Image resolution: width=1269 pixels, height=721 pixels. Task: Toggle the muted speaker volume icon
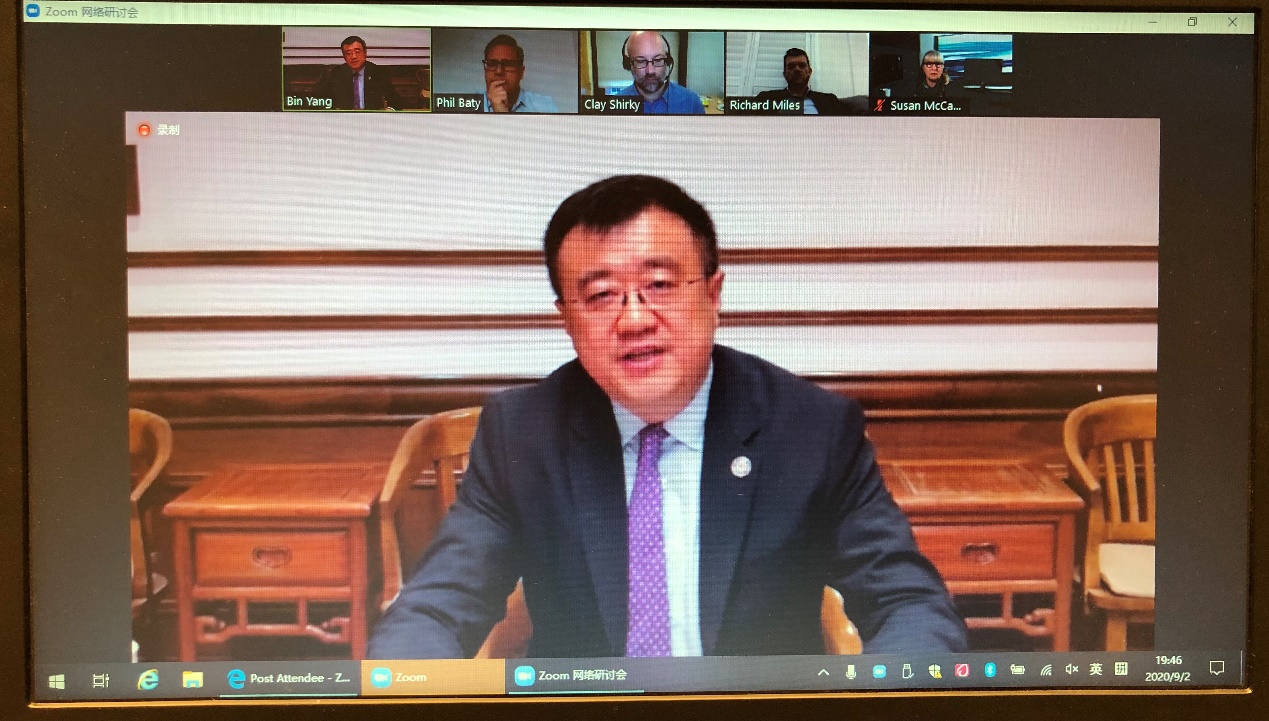(1072, 669)
